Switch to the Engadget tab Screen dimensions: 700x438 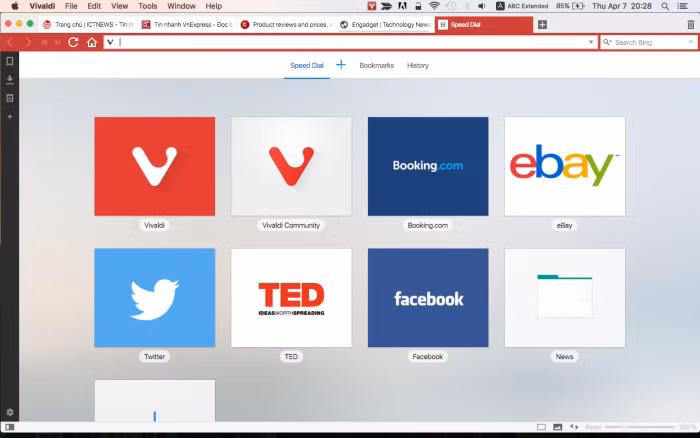[x=385, y=25]
